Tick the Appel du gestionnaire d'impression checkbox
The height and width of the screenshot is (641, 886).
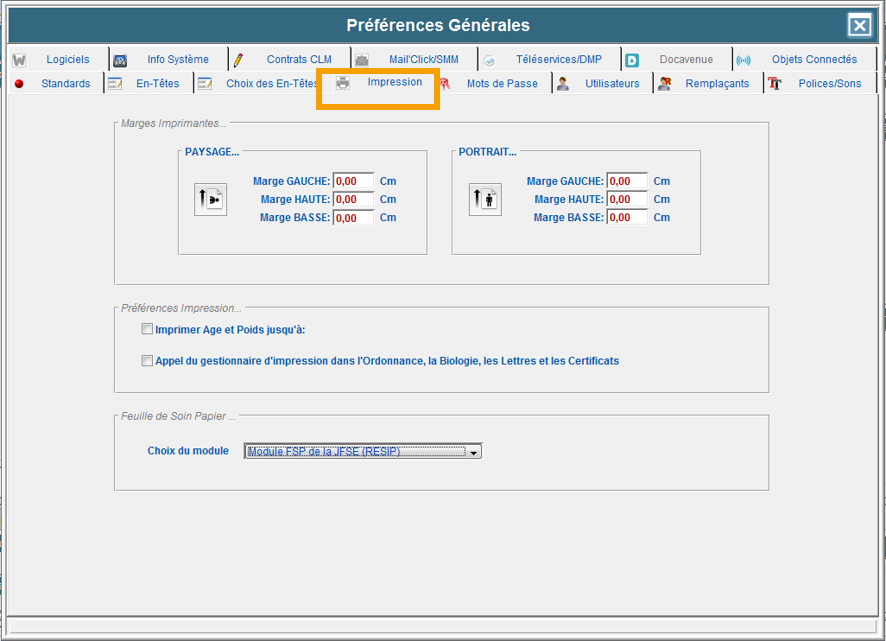(x=147, y=361)
